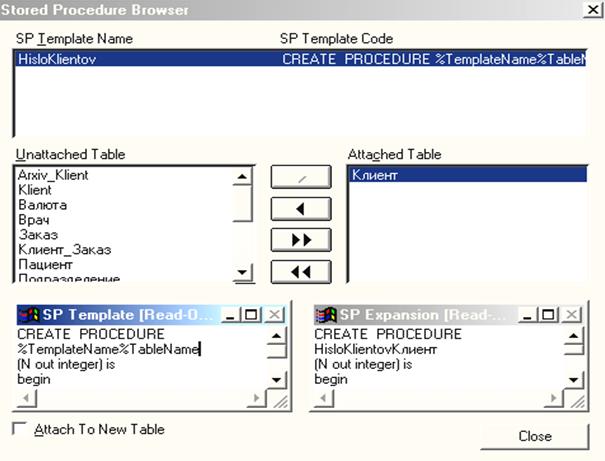Click the SP Expansion window title icon
The image size is (605, 461).
pos(325,314)
